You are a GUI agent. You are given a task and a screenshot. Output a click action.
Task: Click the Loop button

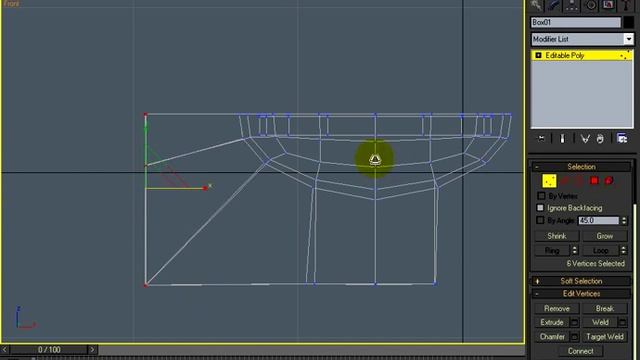[x=600, y=250]
